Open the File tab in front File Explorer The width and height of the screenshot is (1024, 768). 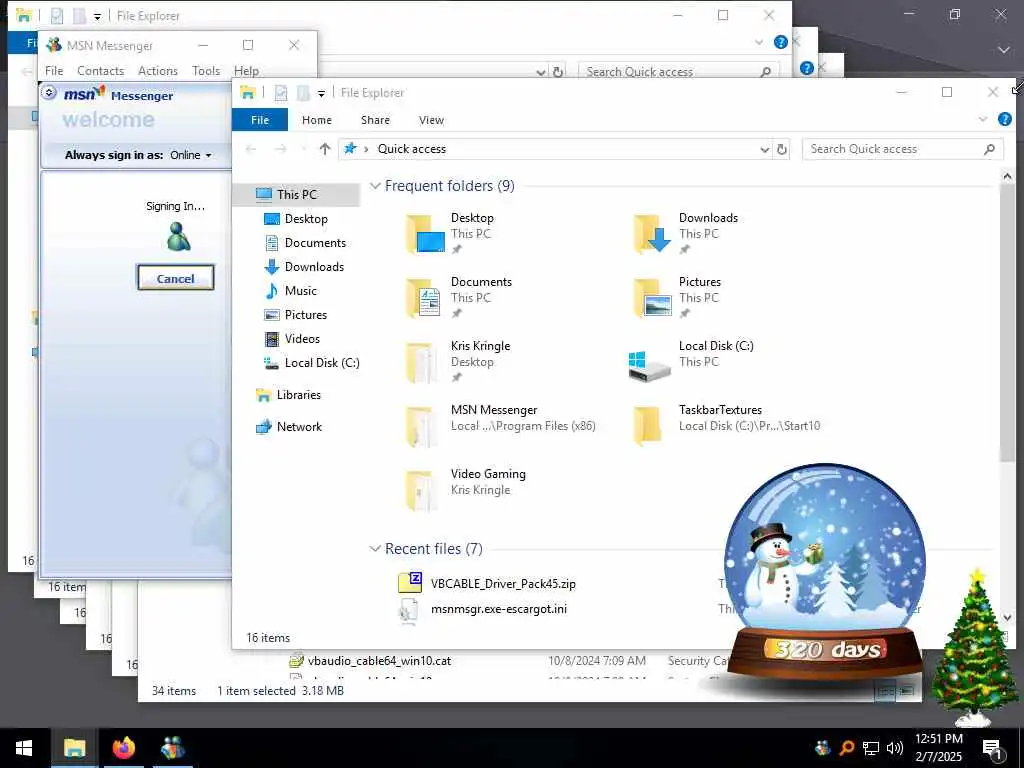(x=260, y=120)
